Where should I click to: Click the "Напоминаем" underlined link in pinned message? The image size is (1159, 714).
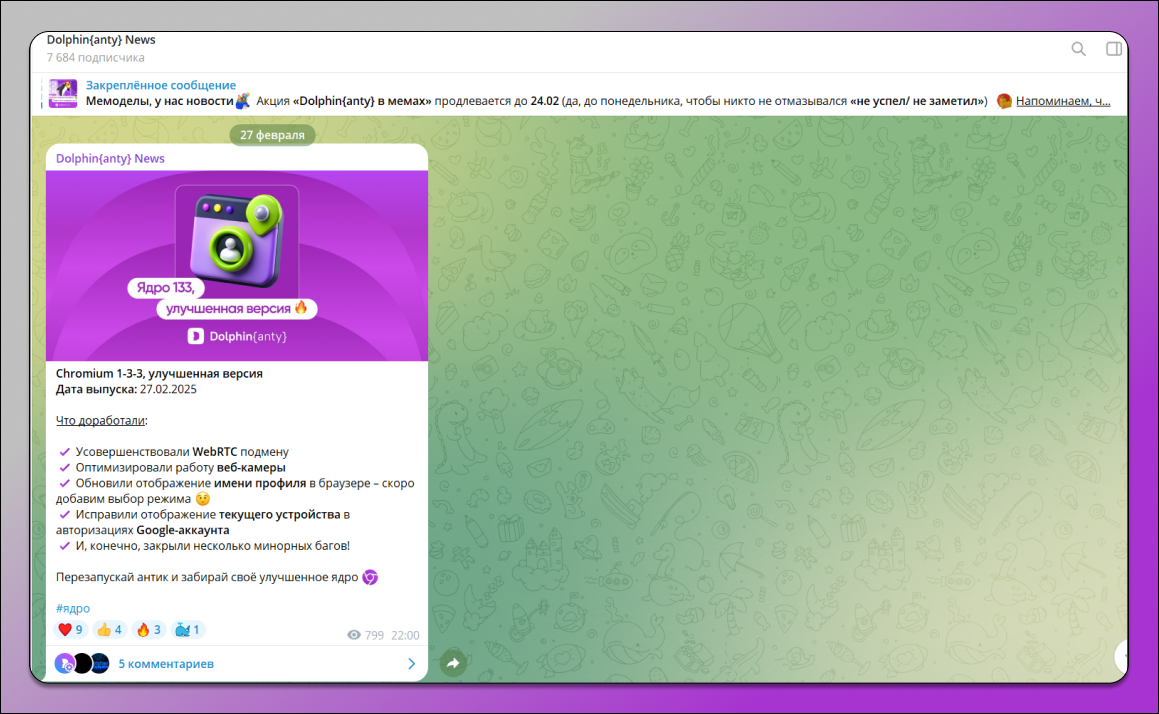pos(1062,101)
